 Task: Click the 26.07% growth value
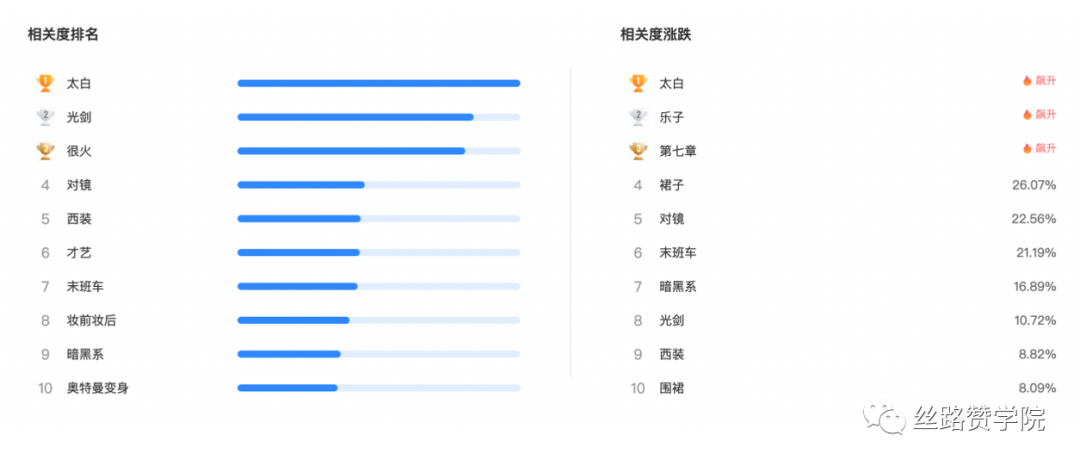(1034, 185)
